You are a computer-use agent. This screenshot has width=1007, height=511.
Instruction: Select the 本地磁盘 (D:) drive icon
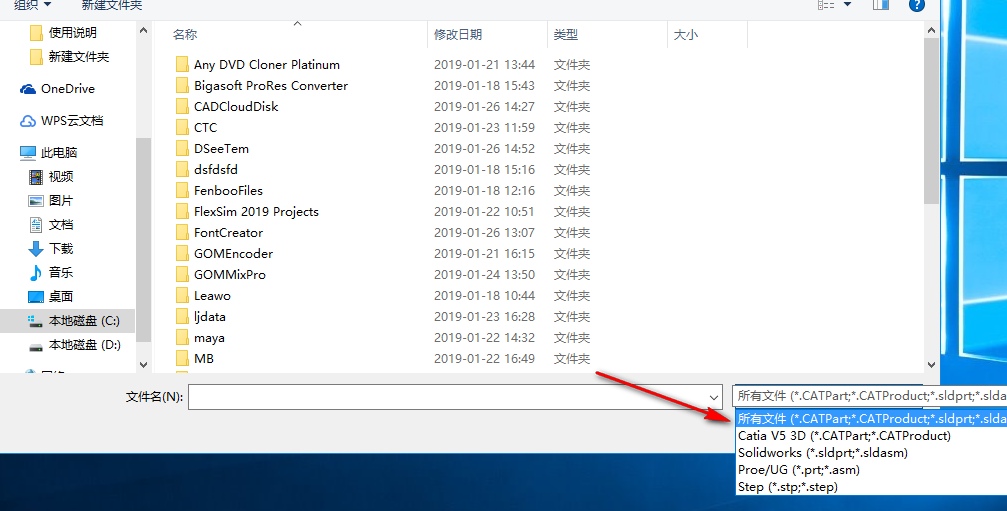tap(36, 345)
